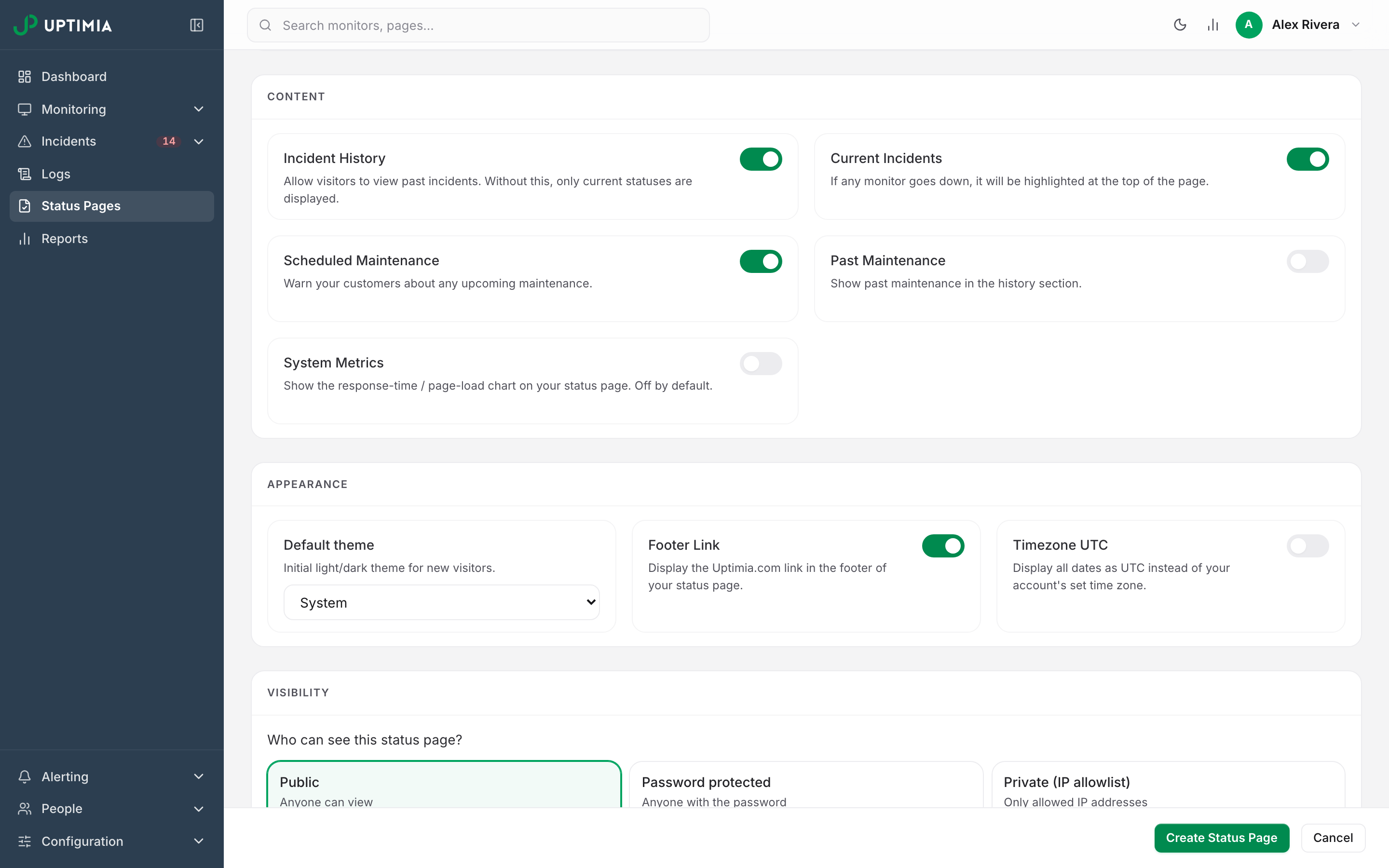Image resolution: width=1389 pixels, height=868 pixels.
Task: Open Reports from sidebar
Action: [112, 239]
